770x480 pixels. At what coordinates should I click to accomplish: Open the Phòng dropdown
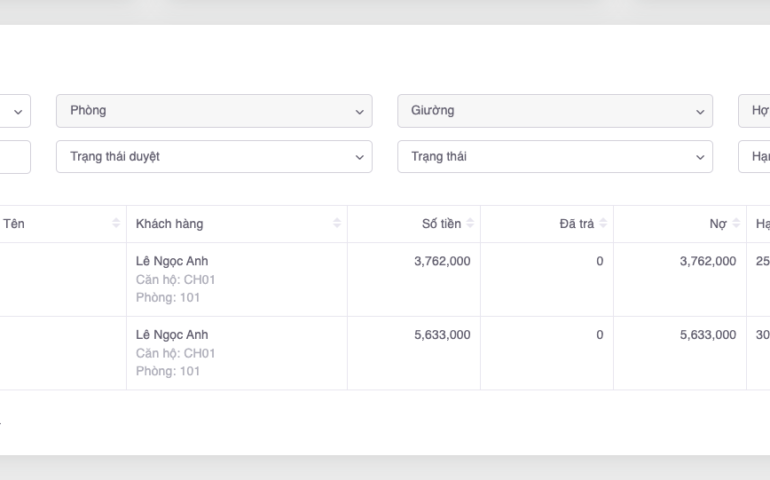coord(214,111)
